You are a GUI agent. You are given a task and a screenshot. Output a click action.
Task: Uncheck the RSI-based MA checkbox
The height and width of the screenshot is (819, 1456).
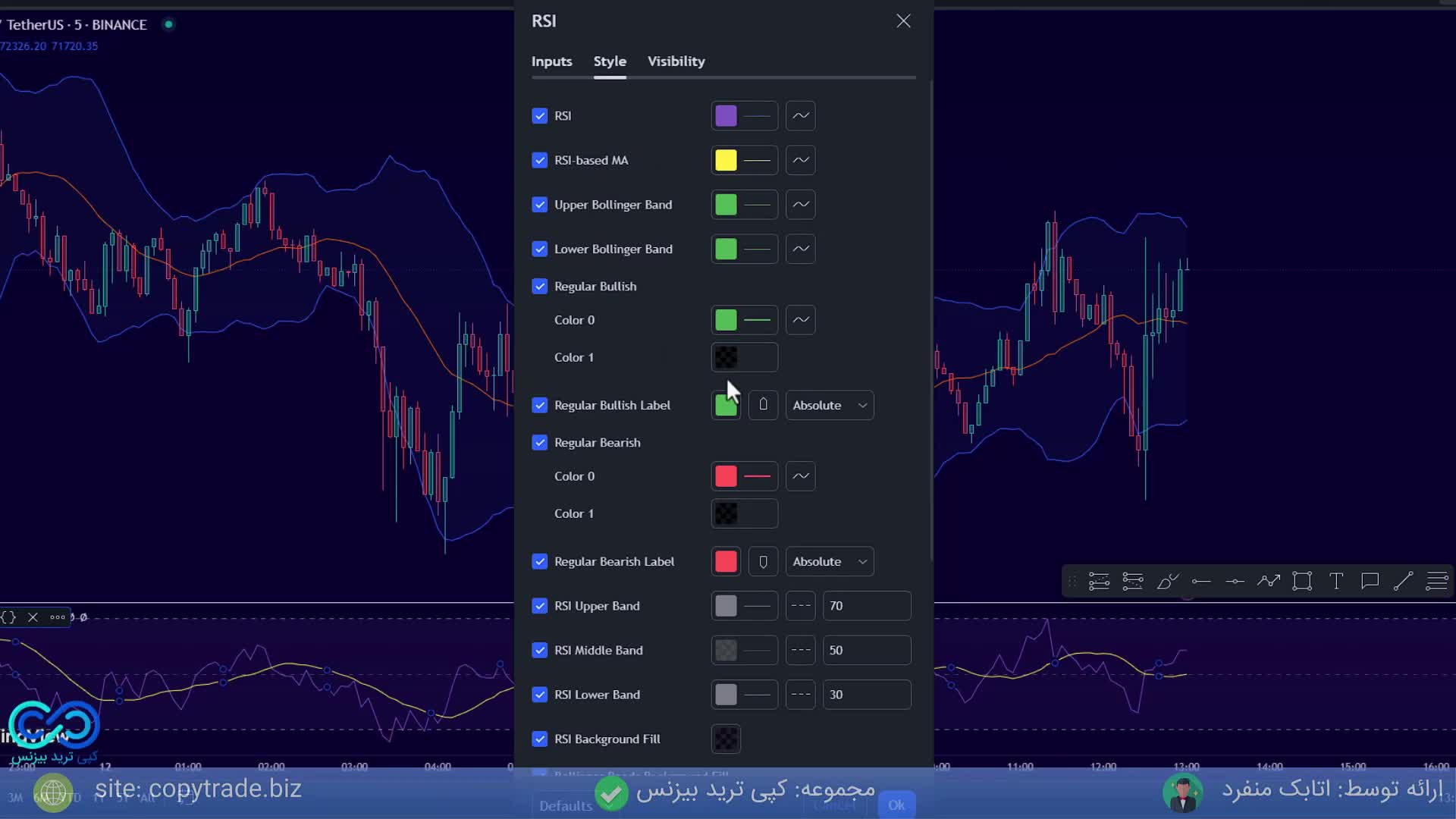[539, 160]
